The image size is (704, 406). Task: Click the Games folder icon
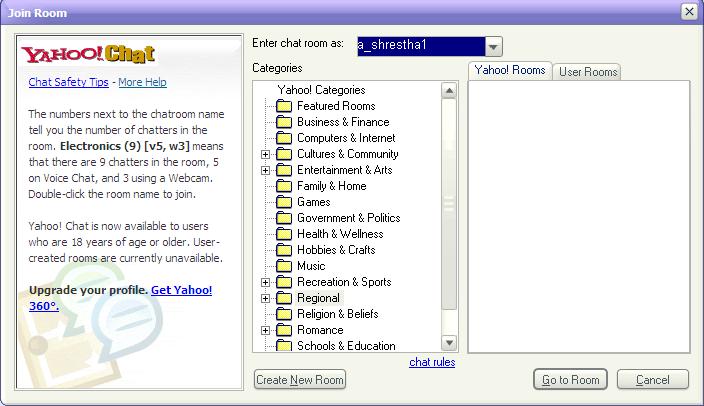pyautogui.click(x=284, y=202)
